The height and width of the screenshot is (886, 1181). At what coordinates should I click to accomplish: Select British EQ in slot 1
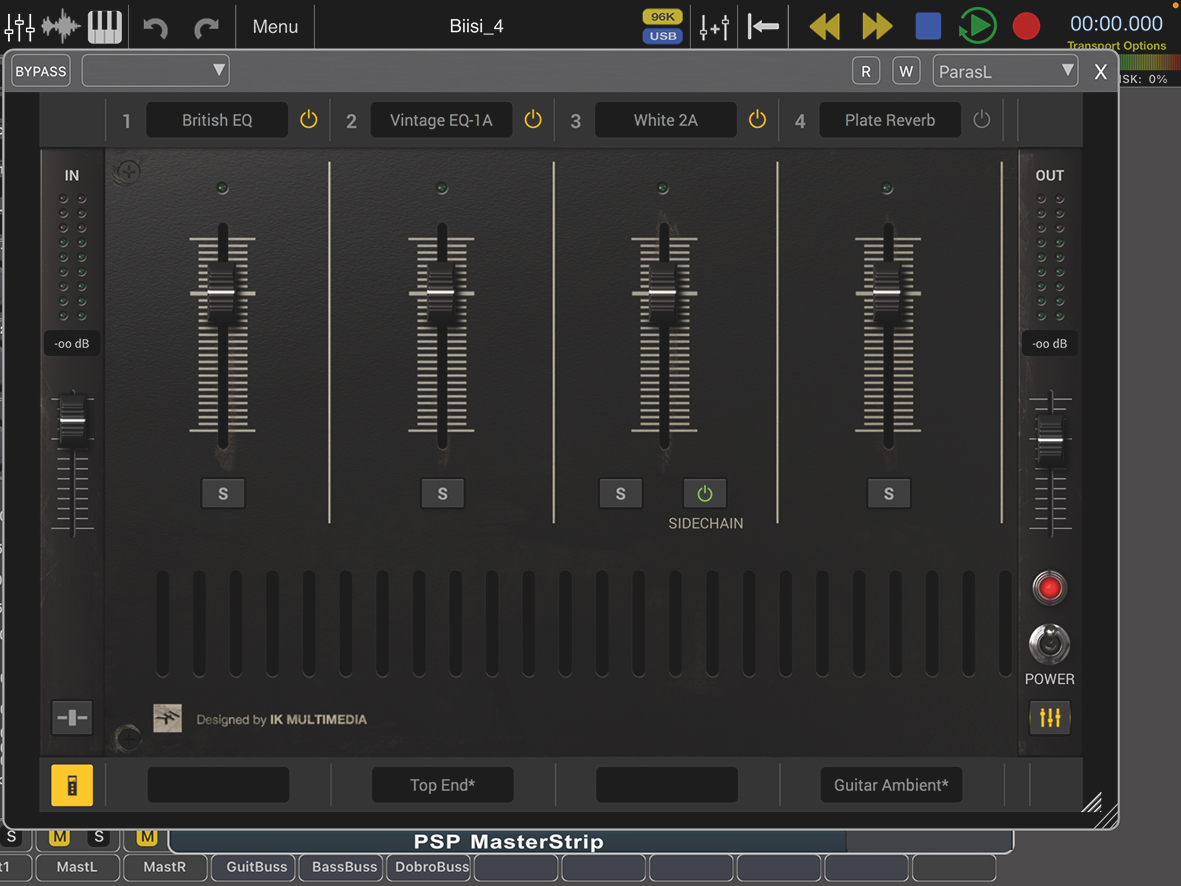[217, 120]
